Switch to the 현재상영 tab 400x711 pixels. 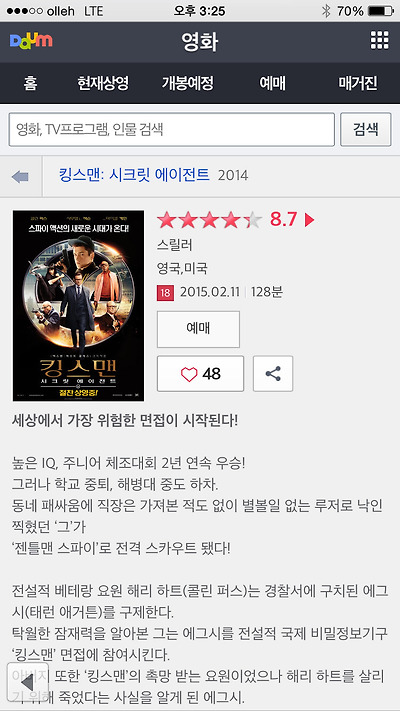[x=103, y=83]
